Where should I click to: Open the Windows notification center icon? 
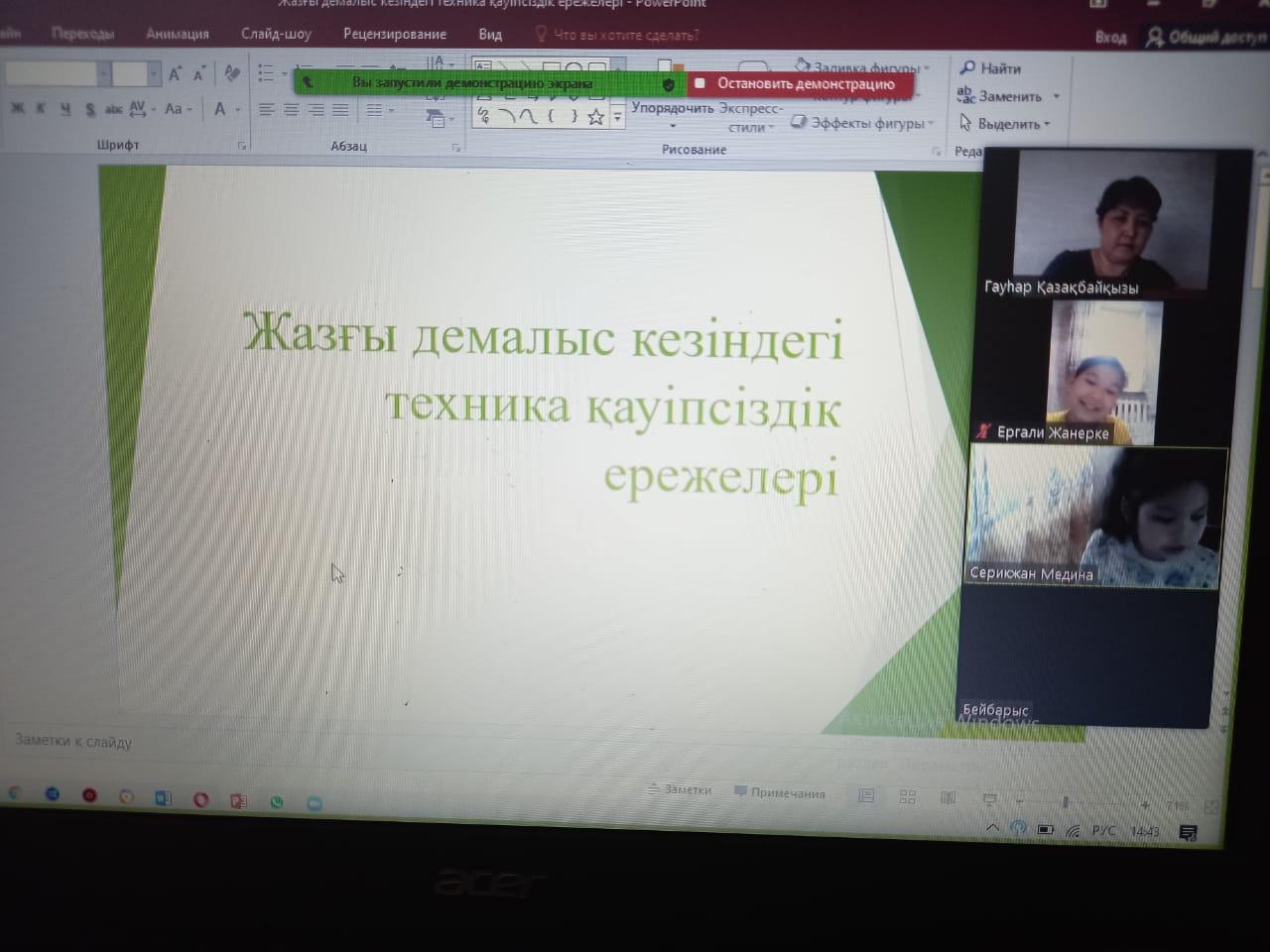[x=1188, y=832]
